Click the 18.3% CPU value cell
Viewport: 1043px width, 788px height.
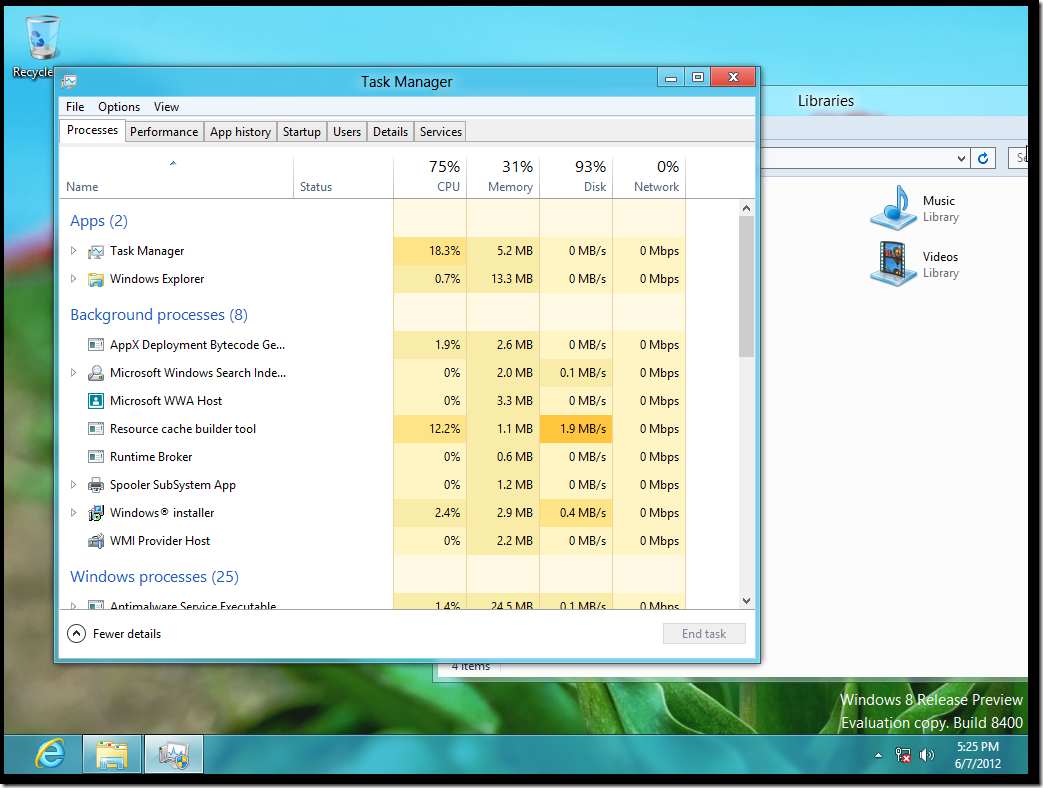(430, 251)
